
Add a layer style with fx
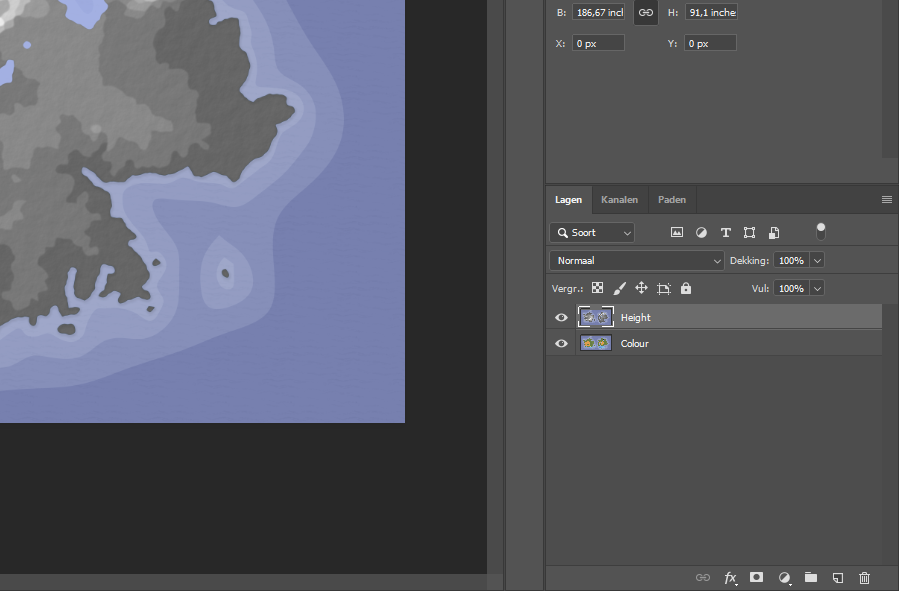730,577
